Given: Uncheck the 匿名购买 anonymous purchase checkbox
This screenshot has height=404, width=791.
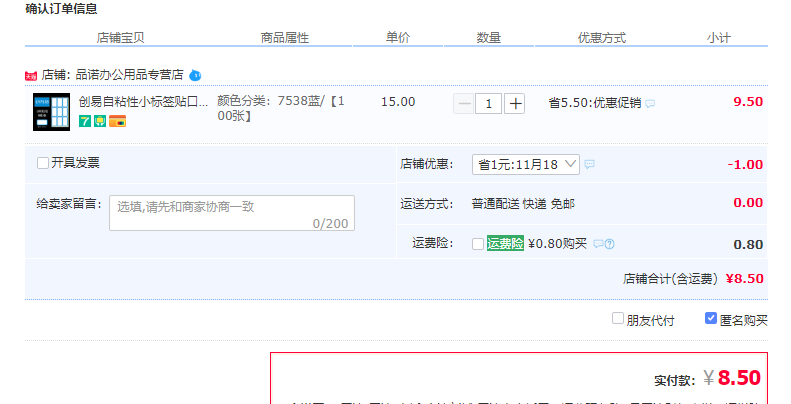Looking at the screenshot, I should pos(711,318).
